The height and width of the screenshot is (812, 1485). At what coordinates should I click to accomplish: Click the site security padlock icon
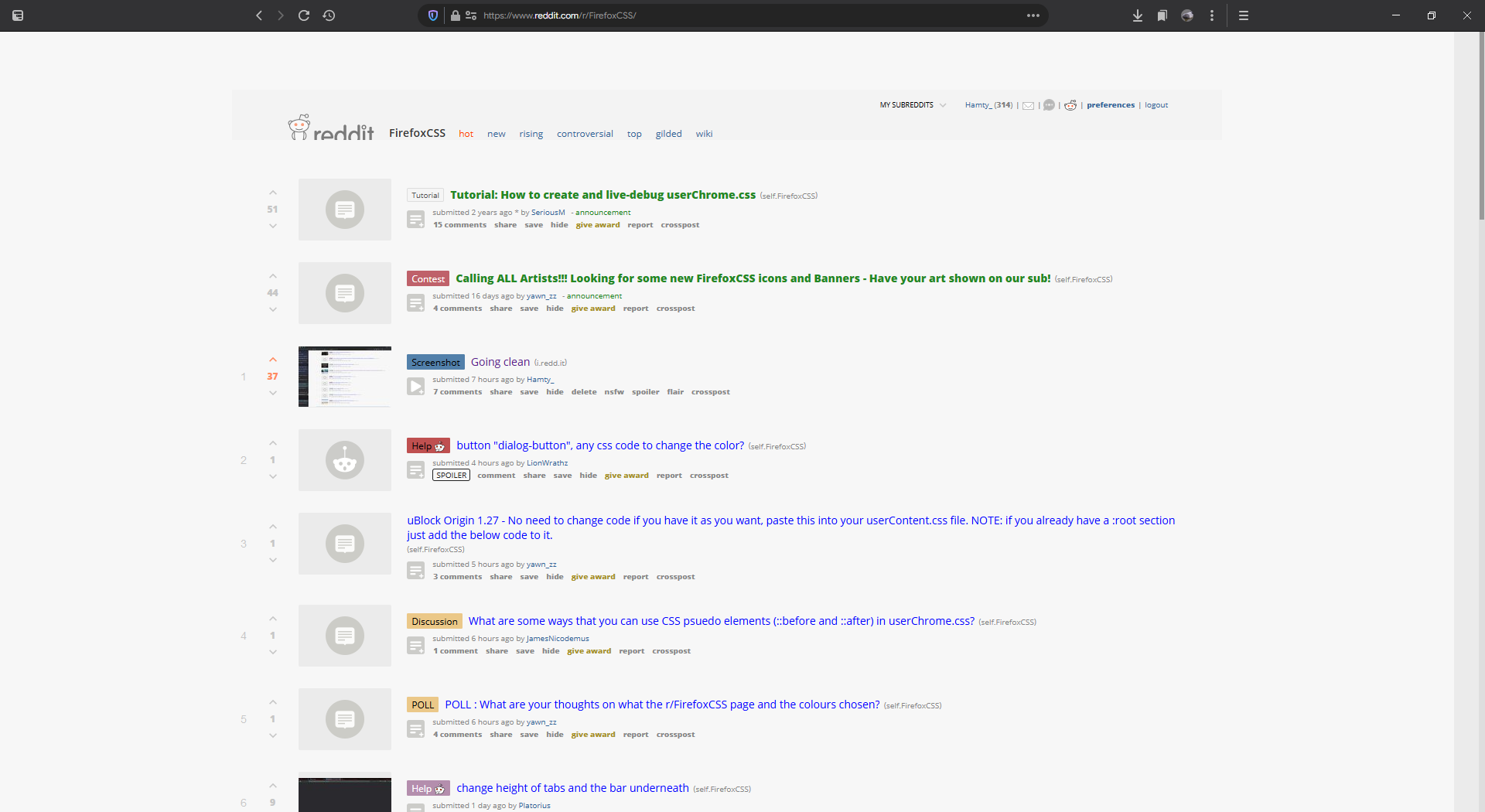pos(456,15)
